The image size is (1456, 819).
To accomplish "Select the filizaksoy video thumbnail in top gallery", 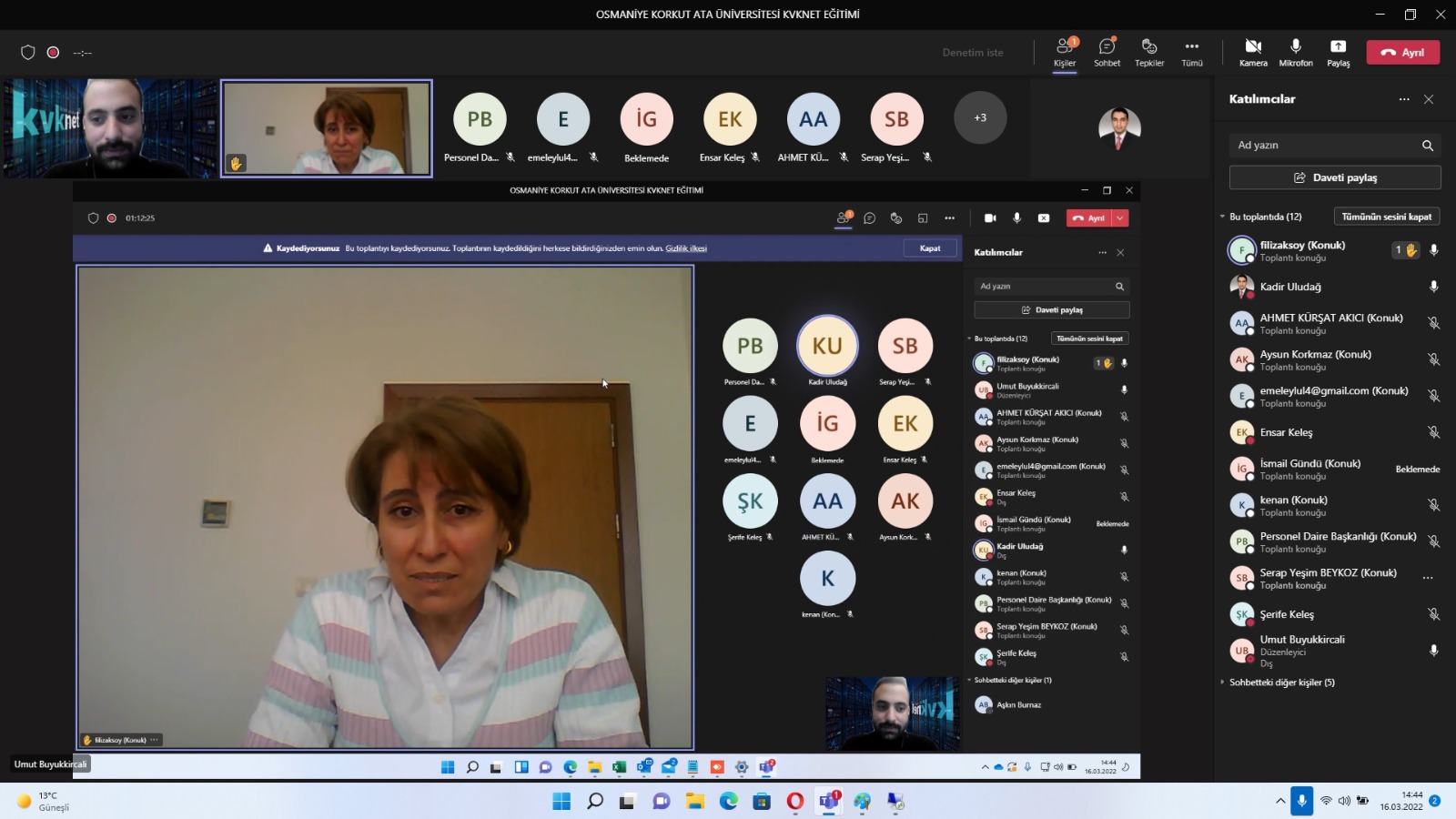I will coord(327,127).
